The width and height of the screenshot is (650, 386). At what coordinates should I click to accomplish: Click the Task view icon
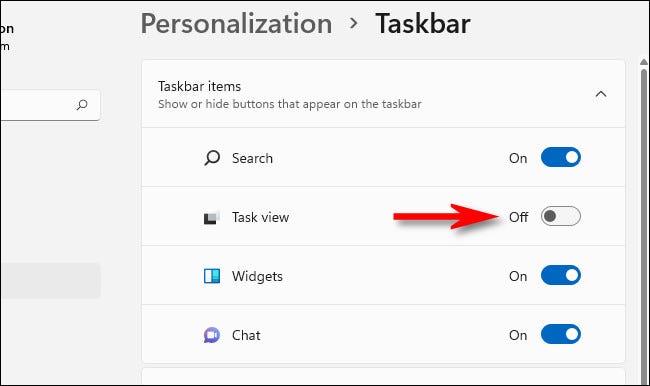[211, 217]
